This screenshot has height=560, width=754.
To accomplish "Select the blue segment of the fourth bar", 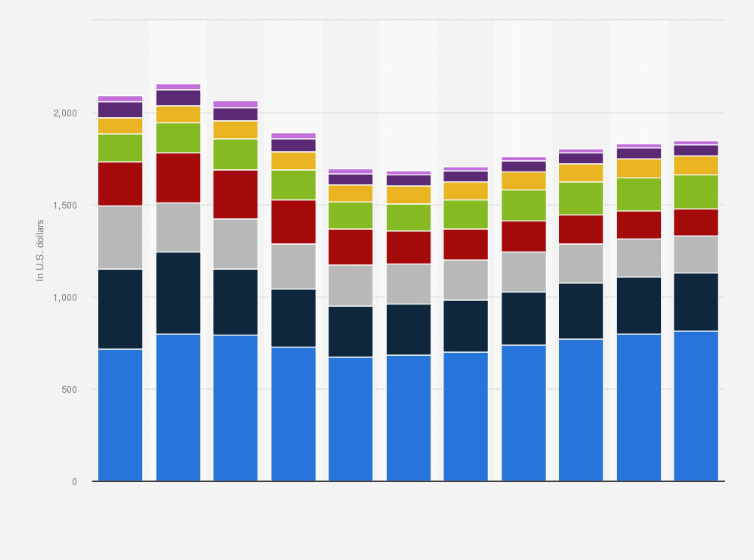I will (x=294, y=414).
